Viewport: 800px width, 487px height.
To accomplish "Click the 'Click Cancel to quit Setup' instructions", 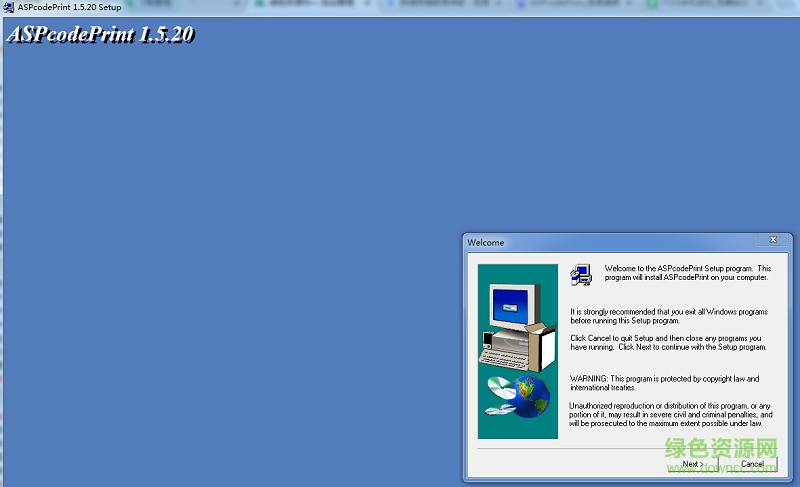I will click(x=668, y=343).
